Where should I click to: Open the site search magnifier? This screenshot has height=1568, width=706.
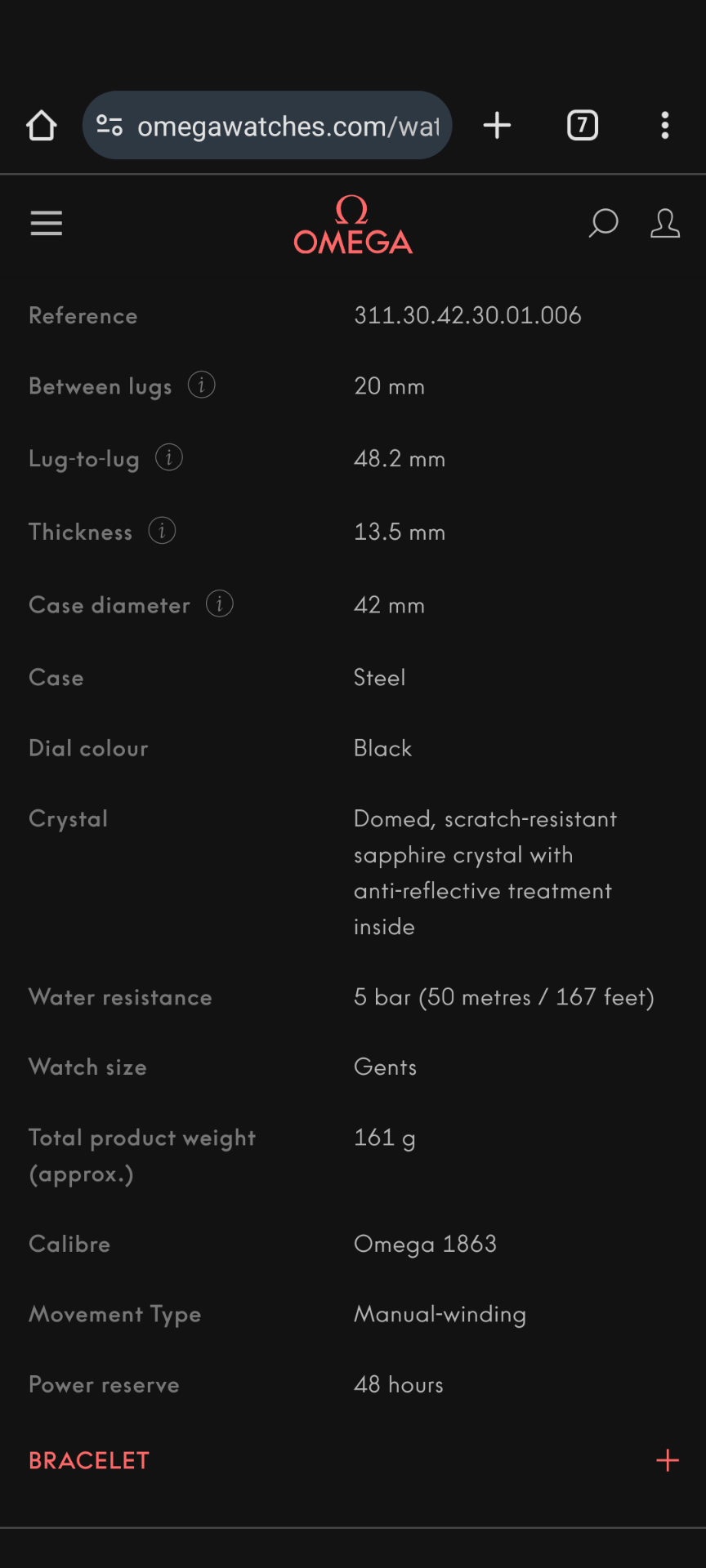click(x=603, y=223)
